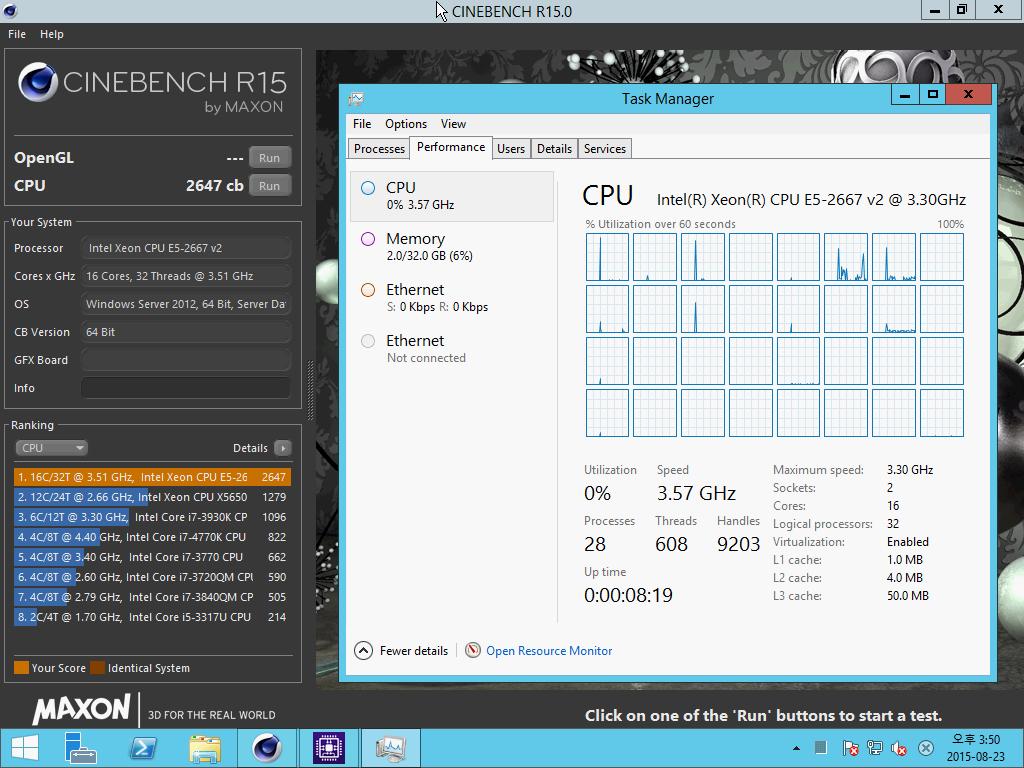Open Task Manager File menu

click(x=362, y=124)
